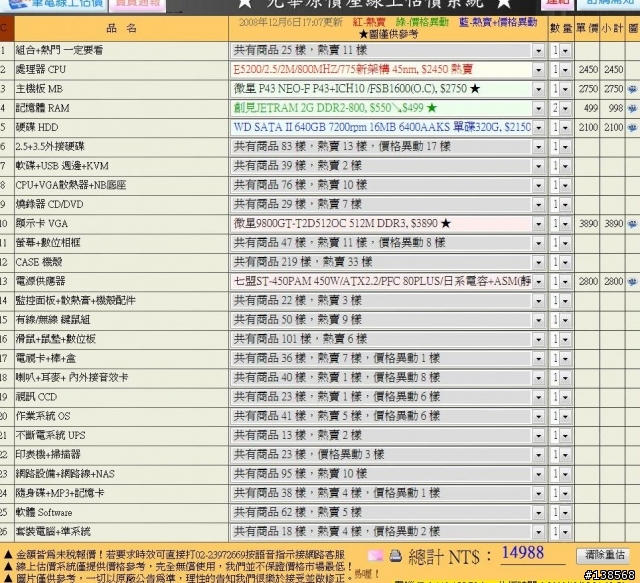Screen dimensions: 640x583
Task: Open the 組合+熱門 一定要看 product dropdown
Action: (387, 50)
